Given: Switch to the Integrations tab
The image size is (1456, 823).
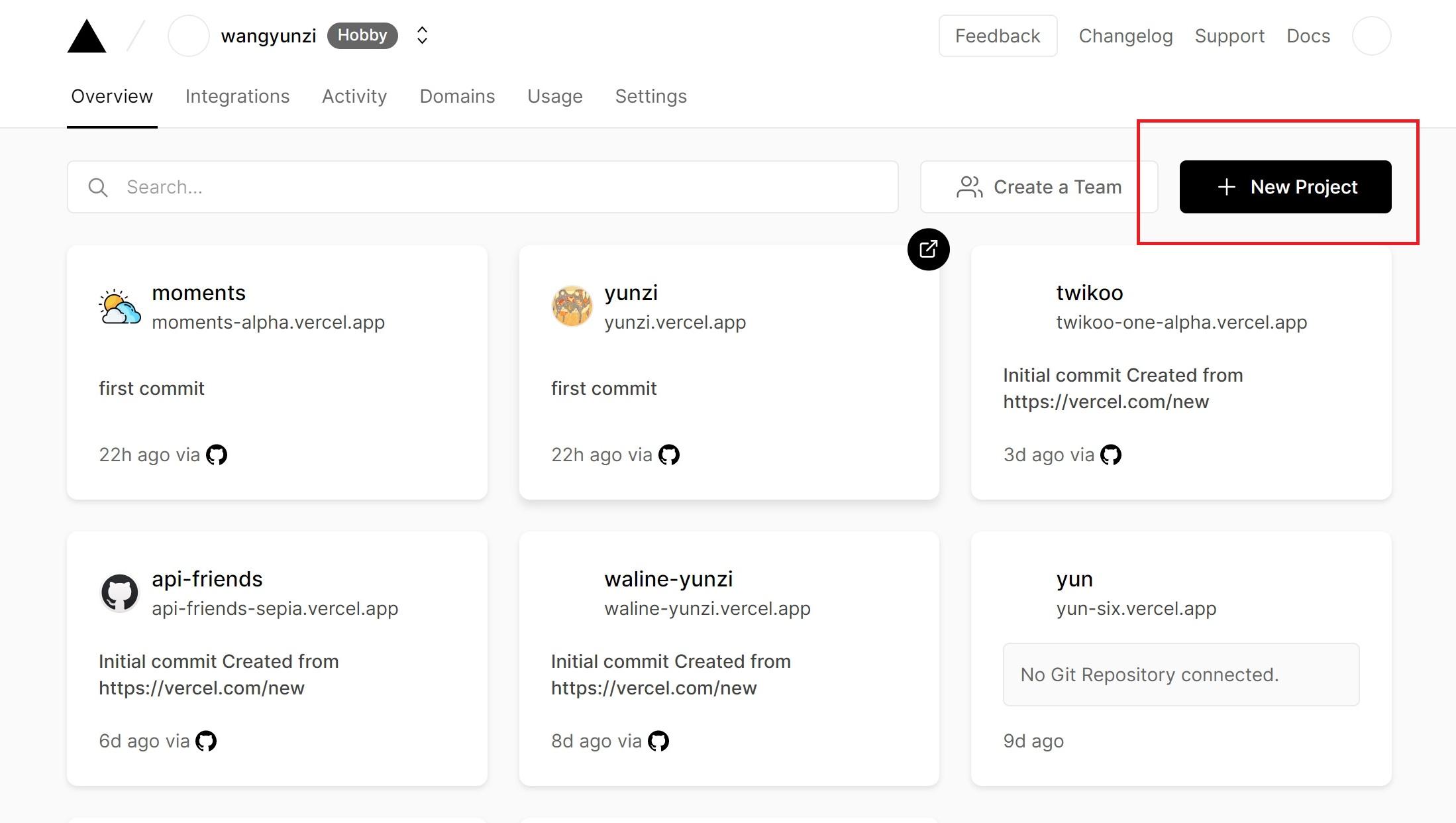Looking at the screenshot, I should pyautogui.click(x=237, y=96).
